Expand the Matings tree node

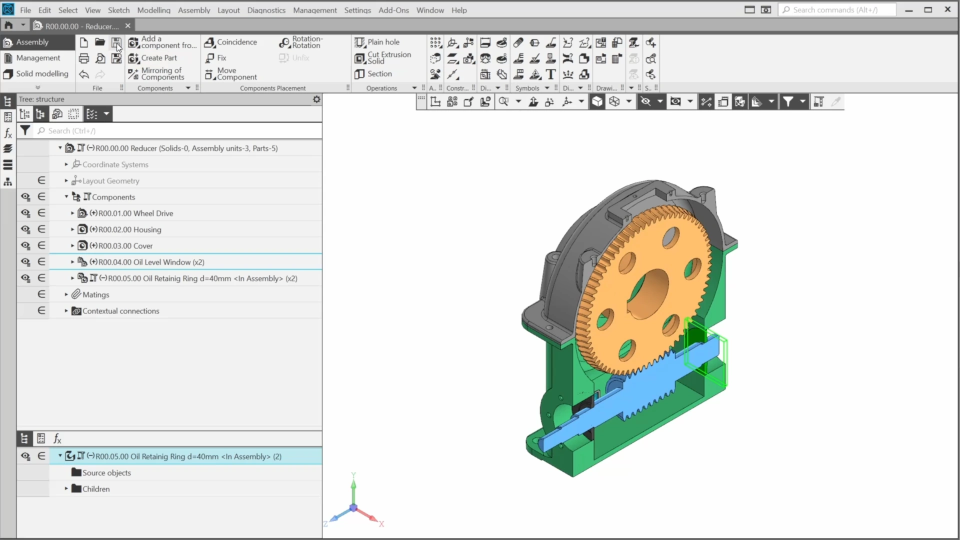point(67,295)
